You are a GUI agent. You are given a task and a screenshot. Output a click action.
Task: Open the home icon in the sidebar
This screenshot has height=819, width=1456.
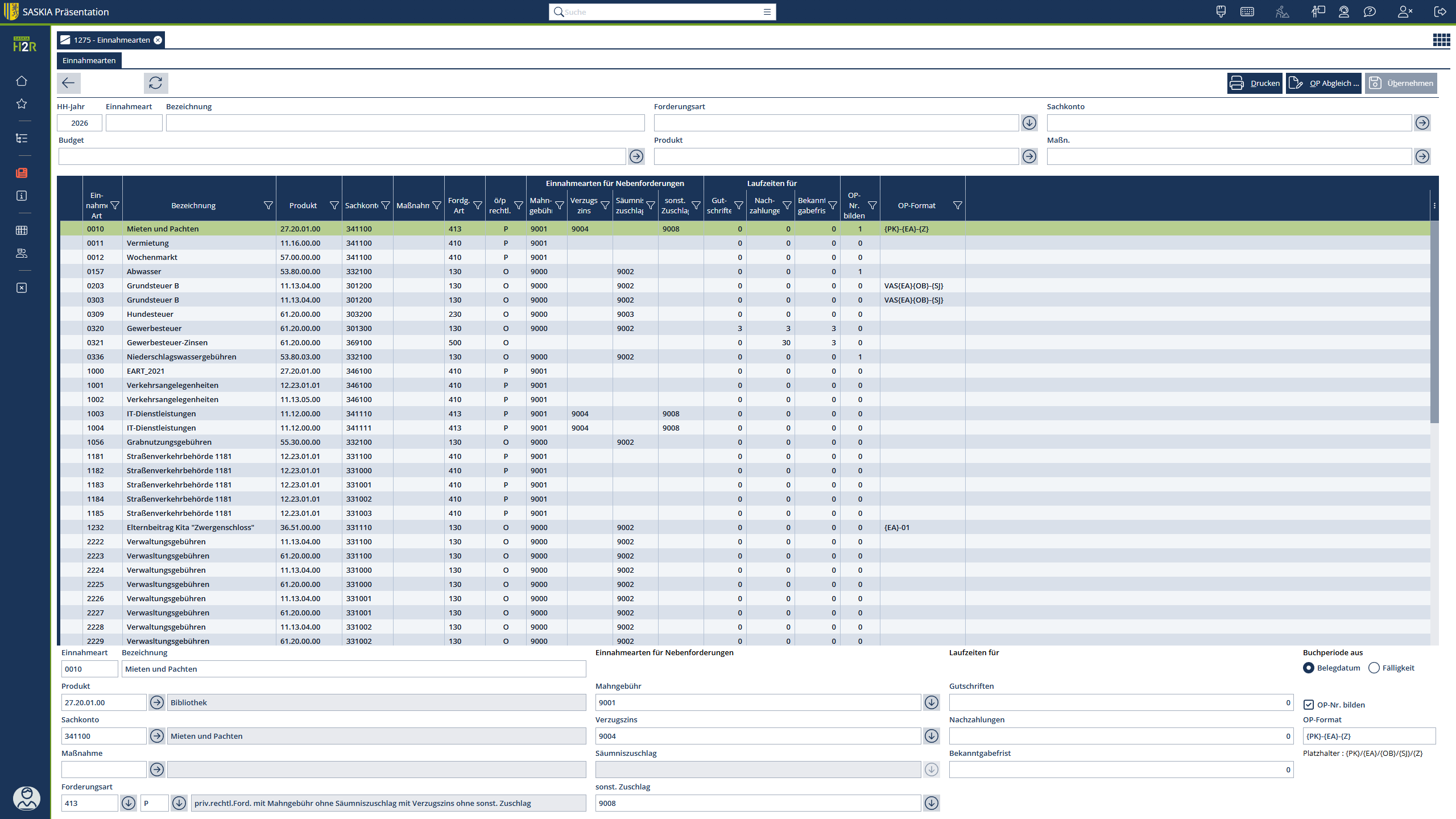coord(22,81)
